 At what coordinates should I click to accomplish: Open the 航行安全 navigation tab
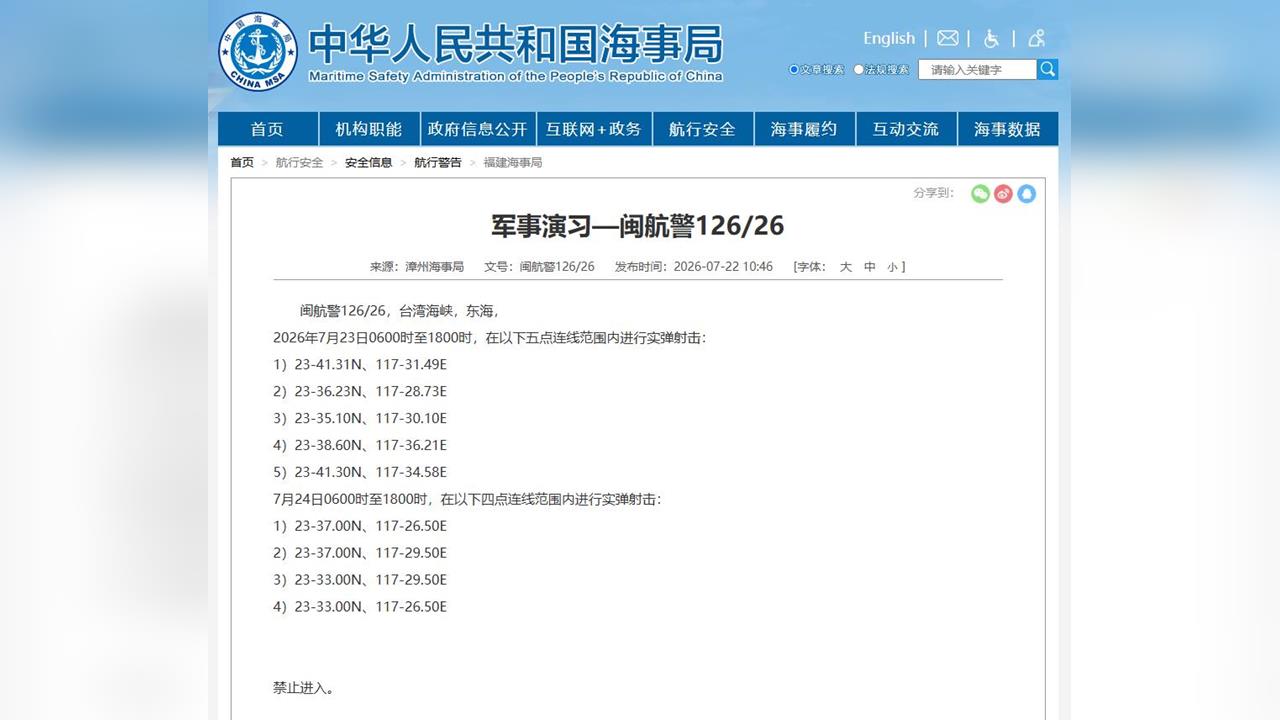coord(702,129)
